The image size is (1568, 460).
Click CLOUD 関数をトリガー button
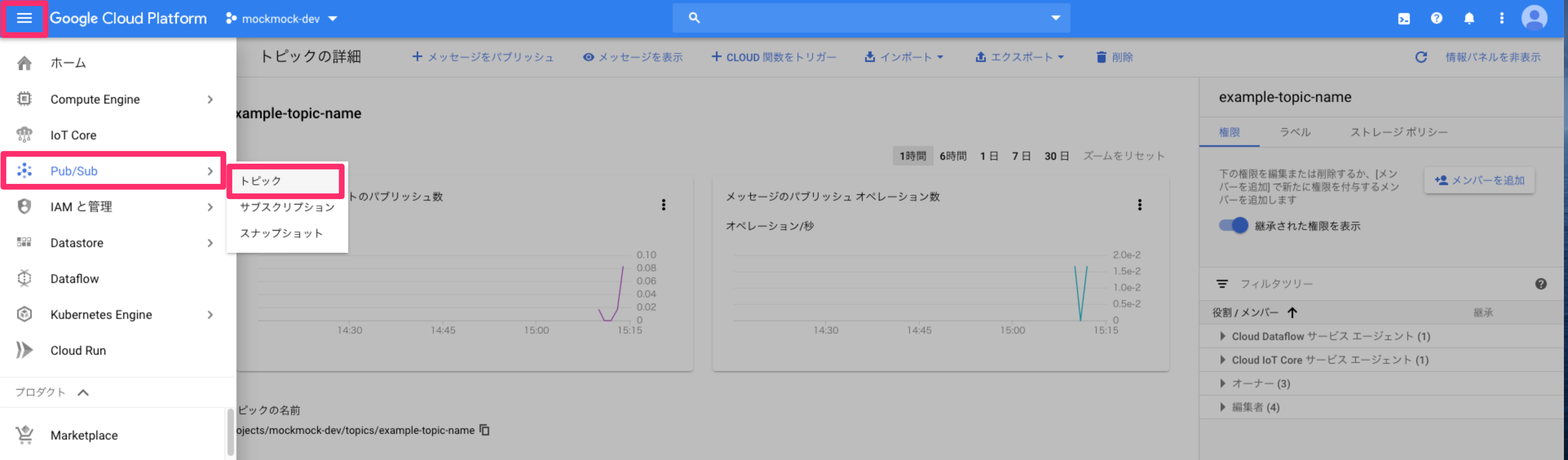click(774, 57)
